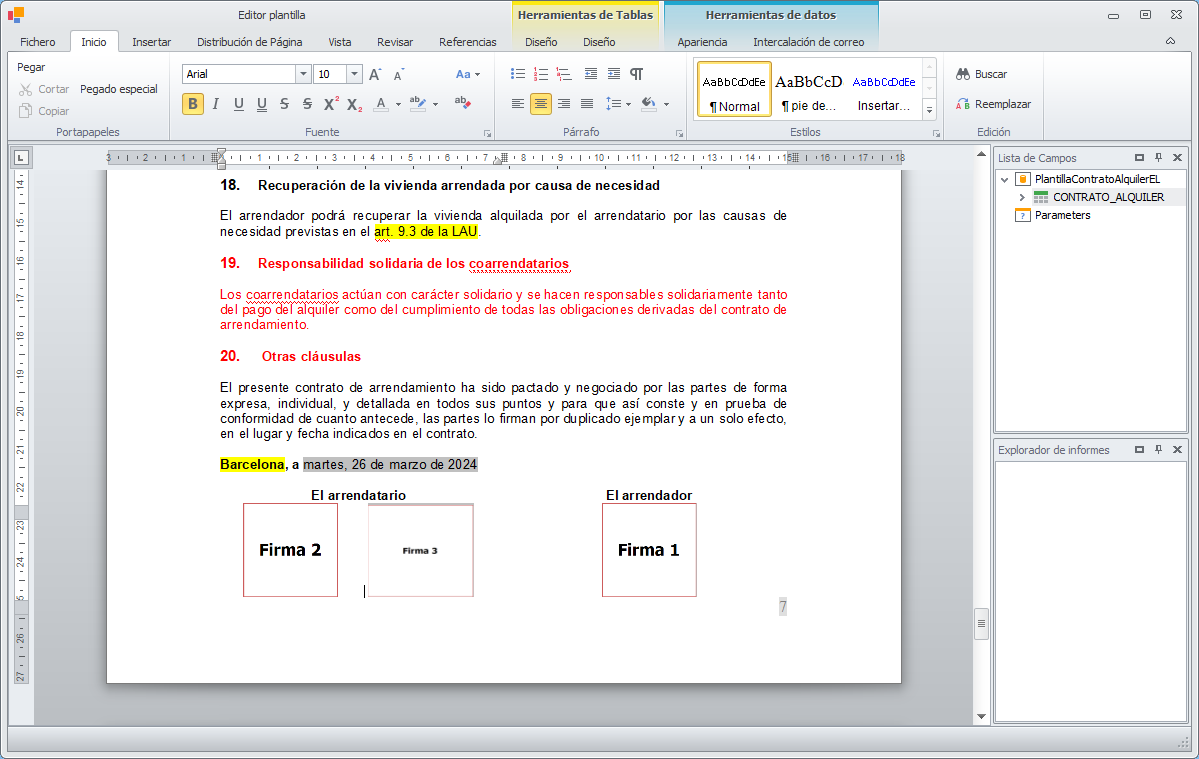Viewport: 1199px width, 759px height.
Task: Select the Parameters item in field list
Action: (1062, 215)
